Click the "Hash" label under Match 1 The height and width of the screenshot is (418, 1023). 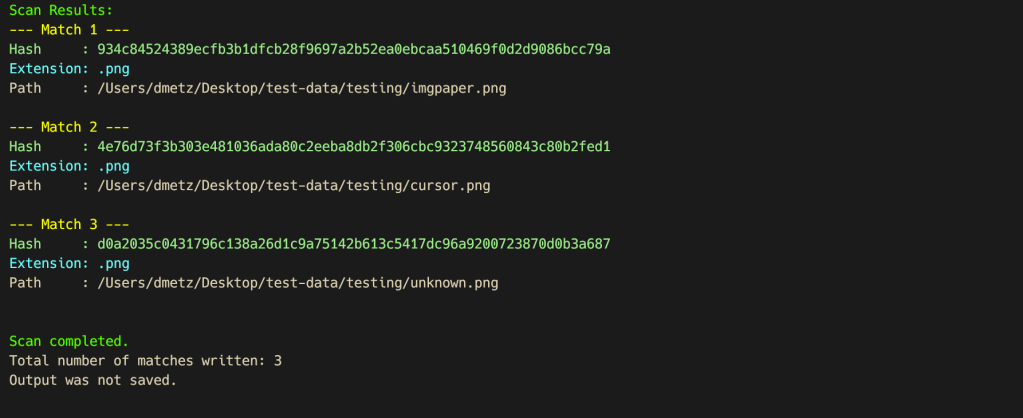coord(25,49)
